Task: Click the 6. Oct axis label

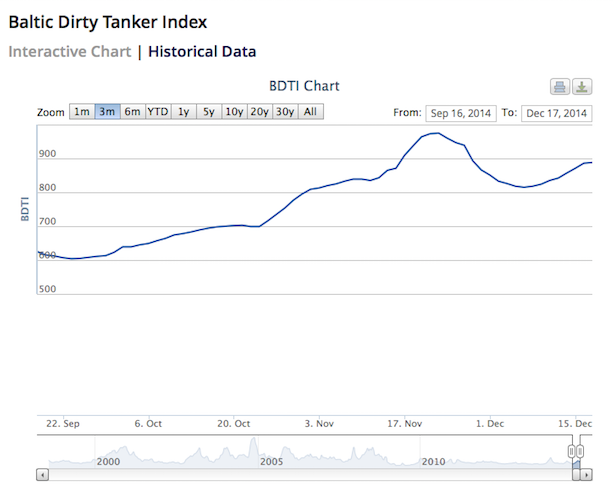Action: click(x=148, y=424)
